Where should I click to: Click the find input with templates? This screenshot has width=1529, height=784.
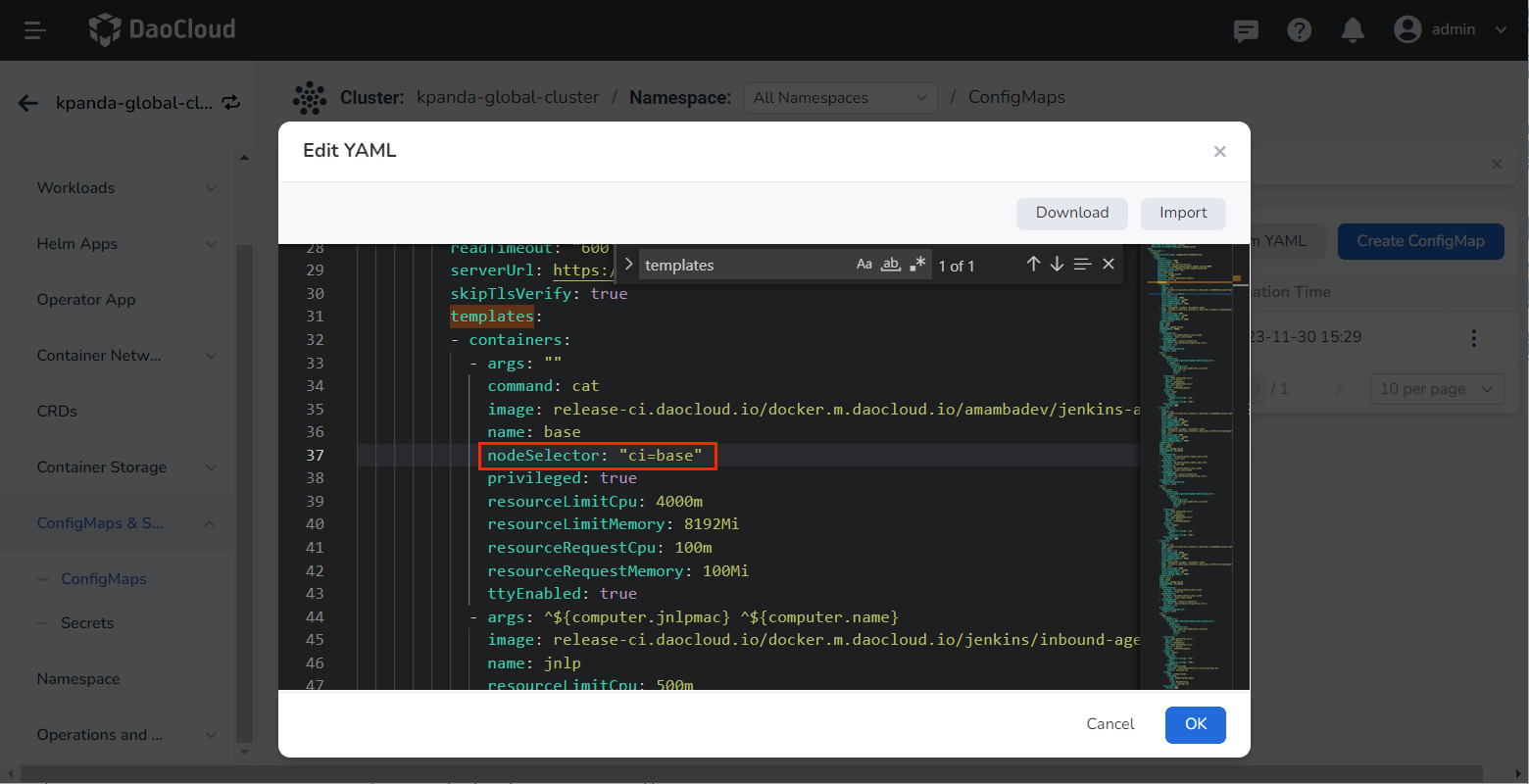click(x=745, y=266)
